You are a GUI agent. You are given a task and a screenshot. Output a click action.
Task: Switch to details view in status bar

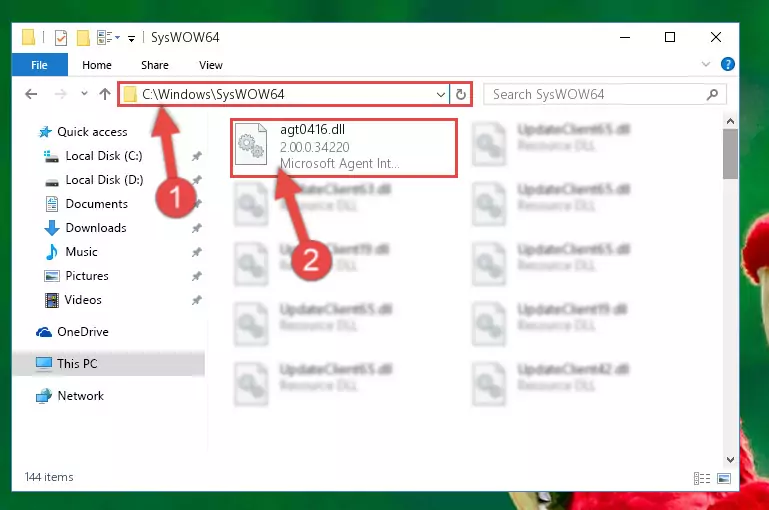point(702,478)
